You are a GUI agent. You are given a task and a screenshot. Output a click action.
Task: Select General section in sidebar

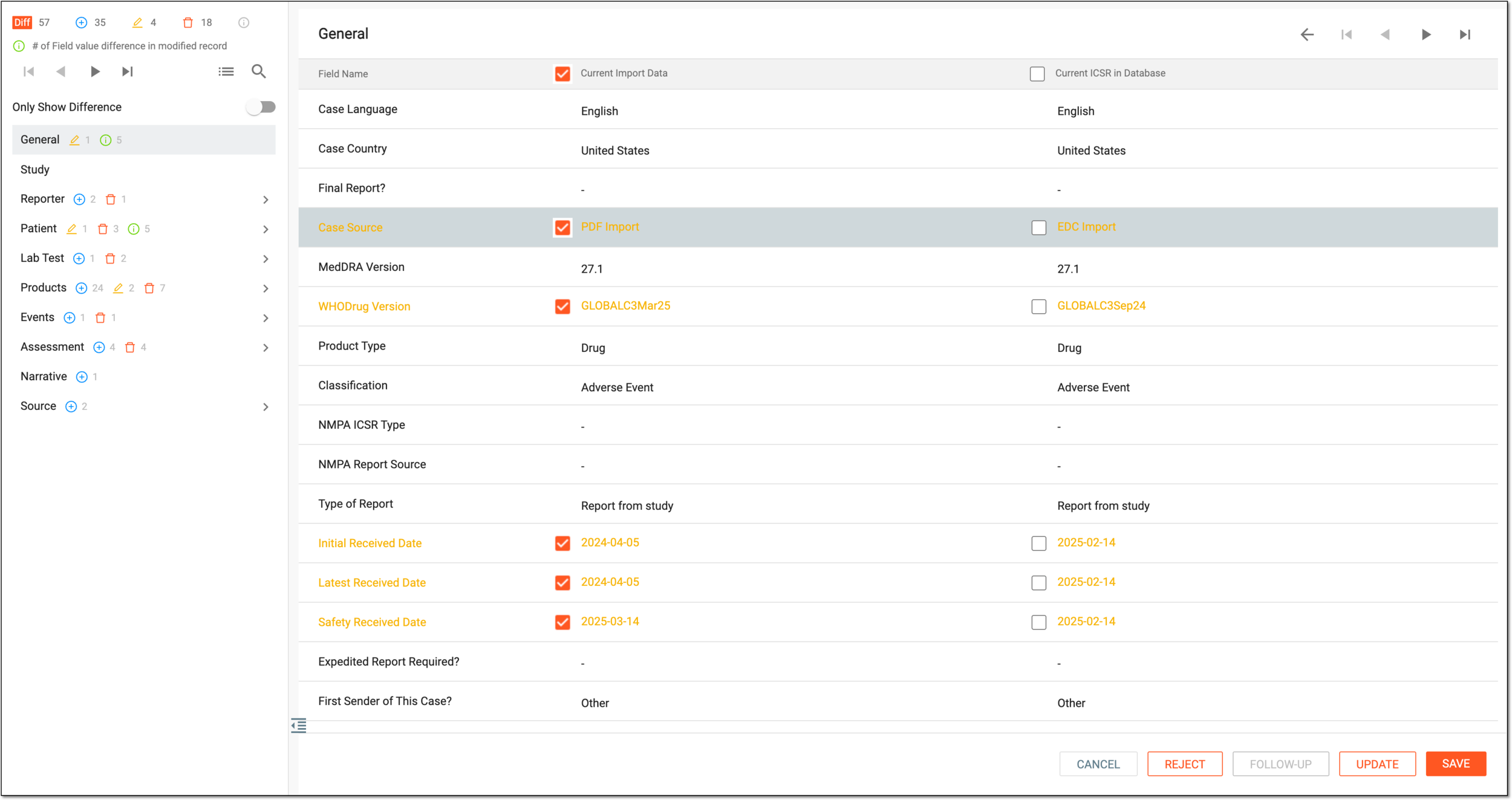click(x=144, y=140)
